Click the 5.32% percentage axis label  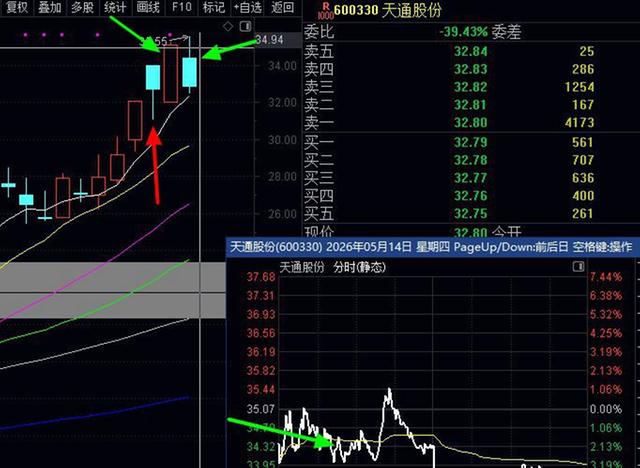click(606, 314)
